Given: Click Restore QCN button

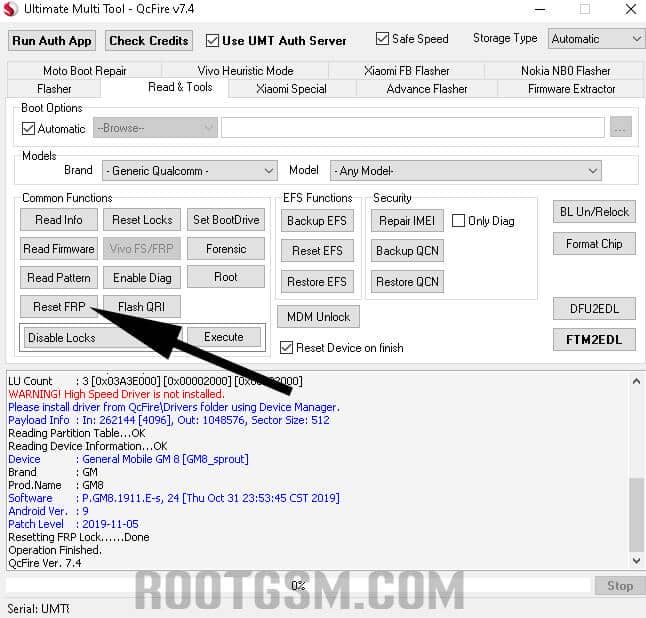Looking at the screenshot, I should (x=407, y=282).
